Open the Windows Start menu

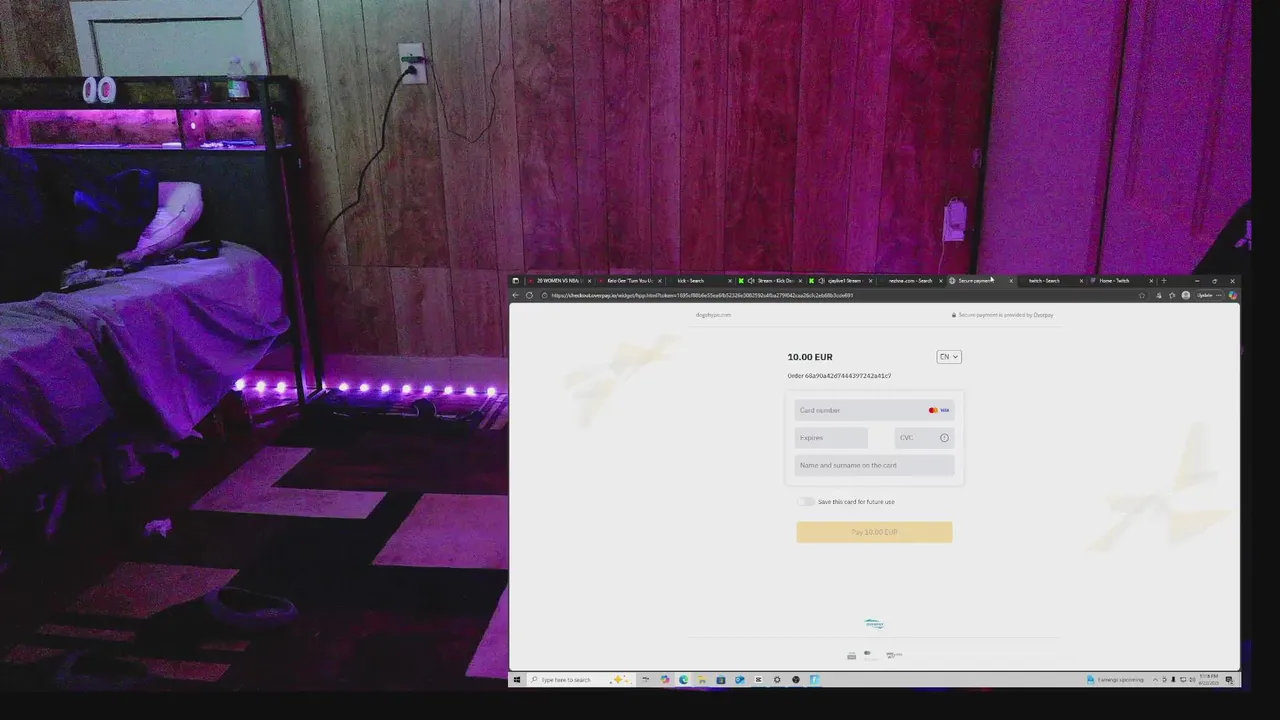(x=518, y=680)
